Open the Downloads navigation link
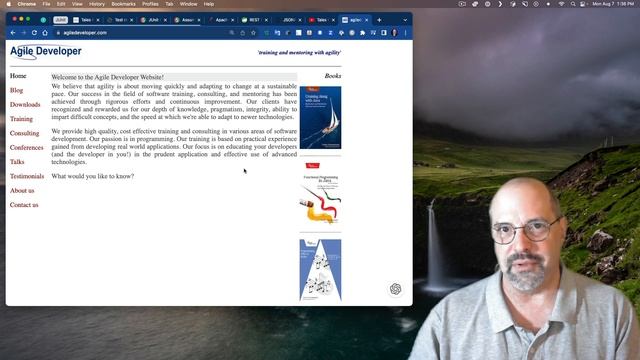Image resolution: width=640 pixels, height=360 pixels. (25, 104)
